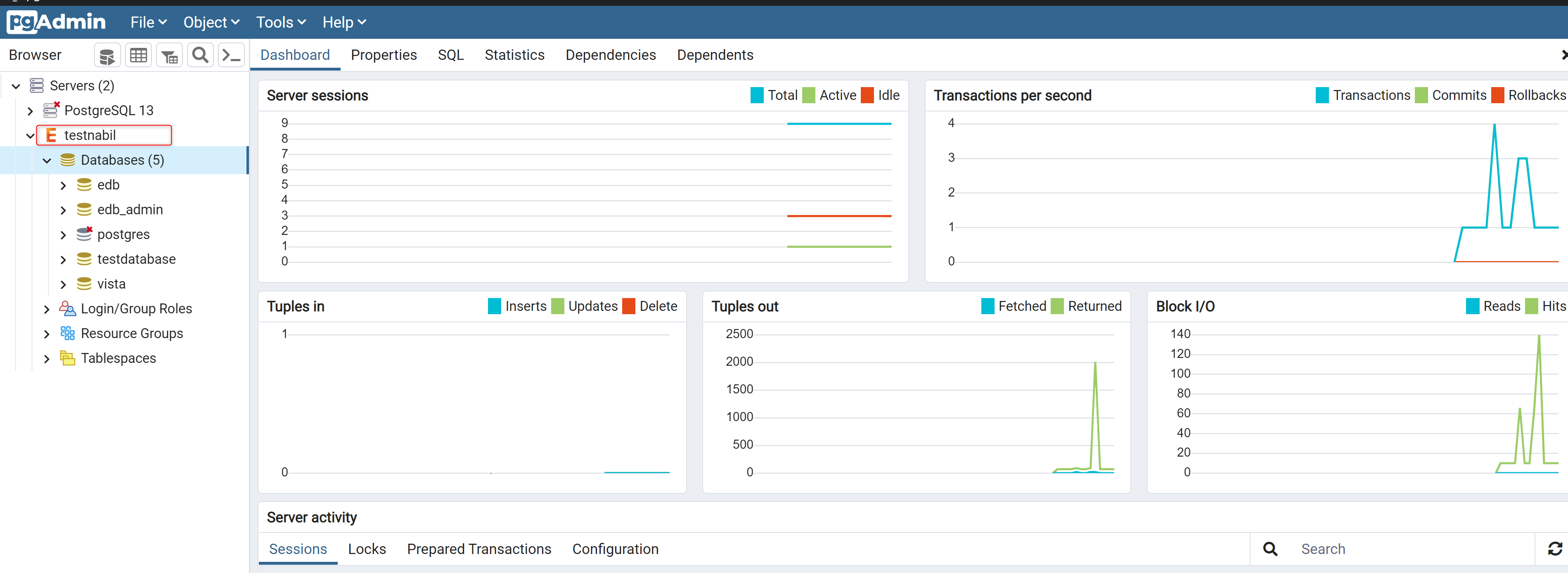Screen dimensions: 1568x573
Task: Click the edb_admin database icon
Action: click(x=84, y=209)
